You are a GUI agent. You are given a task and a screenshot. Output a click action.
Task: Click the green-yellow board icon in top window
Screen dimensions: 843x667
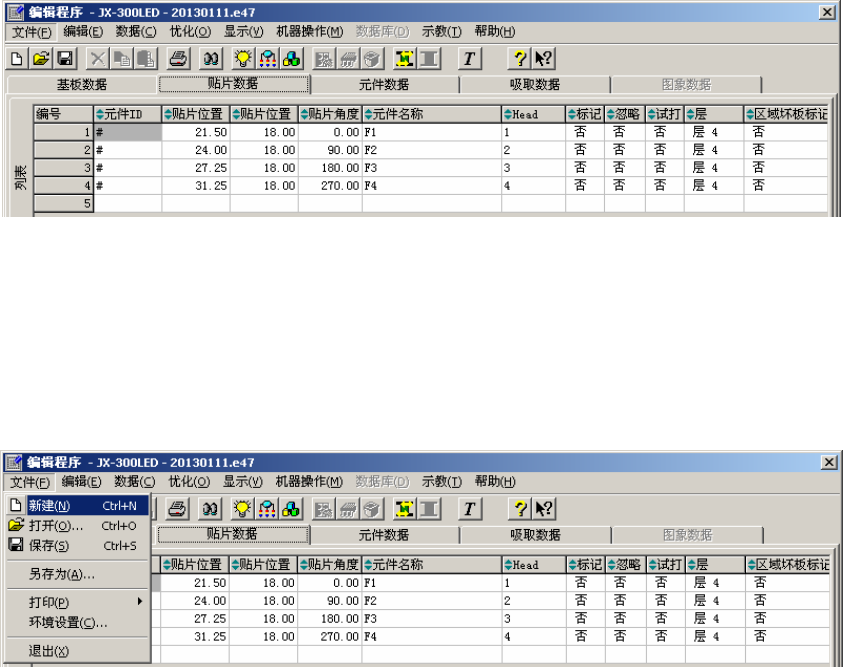point(404,59)
